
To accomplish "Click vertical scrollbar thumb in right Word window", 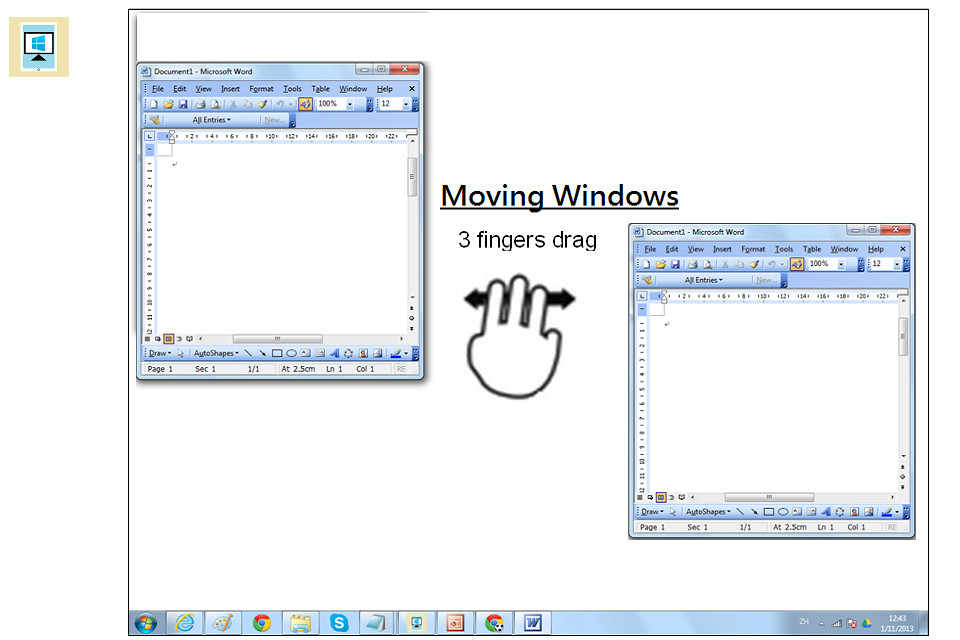I will [902, 336].
